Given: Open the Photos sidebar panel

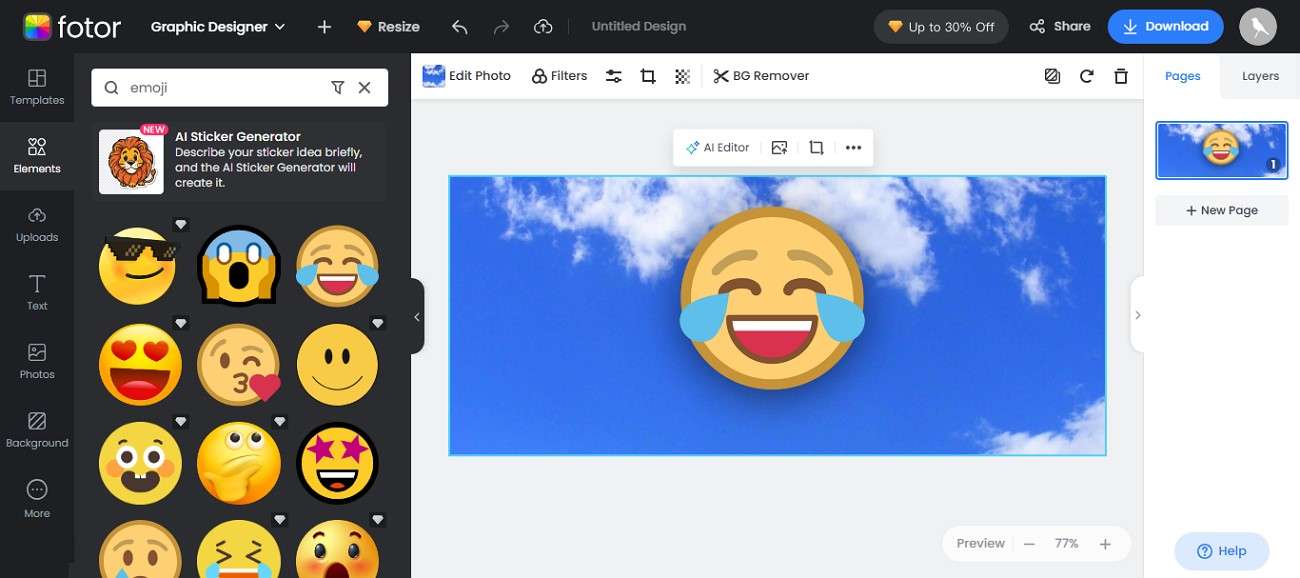Looking at the screenshot, I should (37, 361).
